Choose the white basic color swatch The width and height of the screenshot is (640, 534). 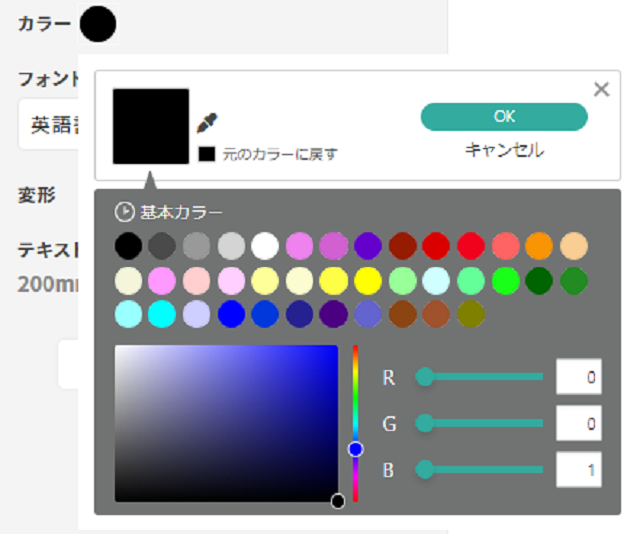click(265, 246)
